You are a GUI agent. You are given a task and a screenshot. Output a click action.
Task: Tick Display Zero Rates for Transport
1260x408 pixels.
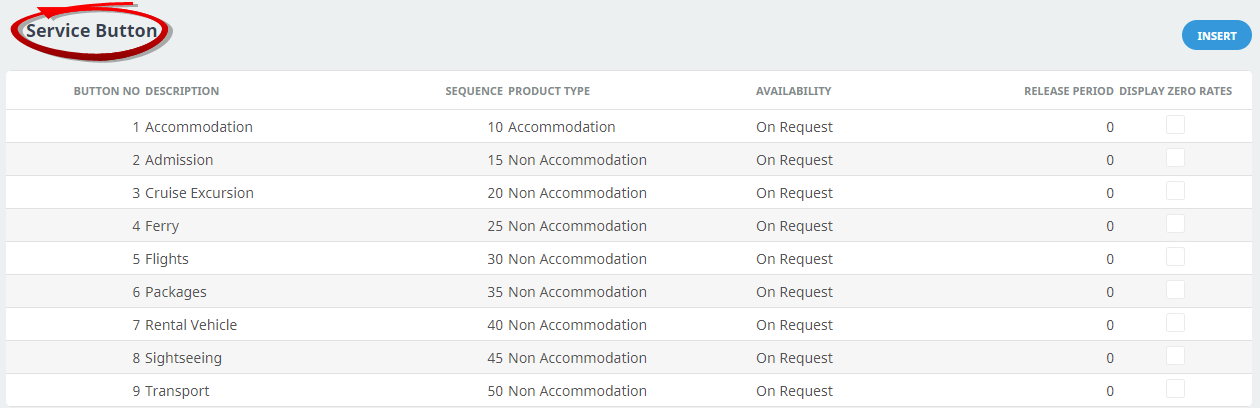(x=1175, y=389)
